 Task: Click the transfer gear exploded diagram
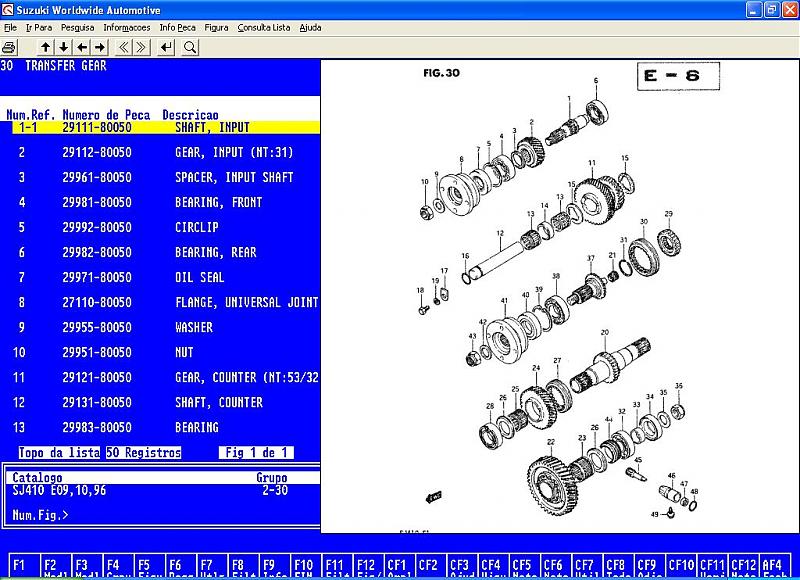[559, 296]
